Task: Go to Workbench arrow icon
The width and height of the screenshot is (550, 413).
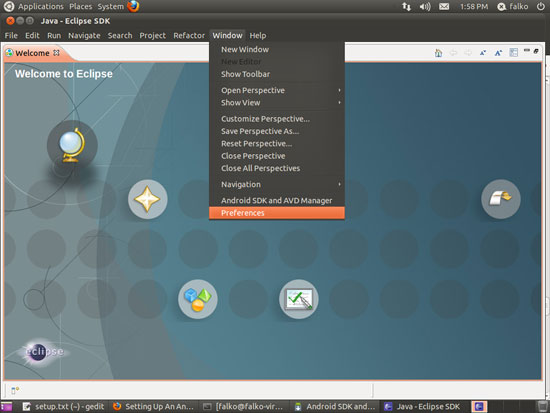Action: [x=501, y=199]
